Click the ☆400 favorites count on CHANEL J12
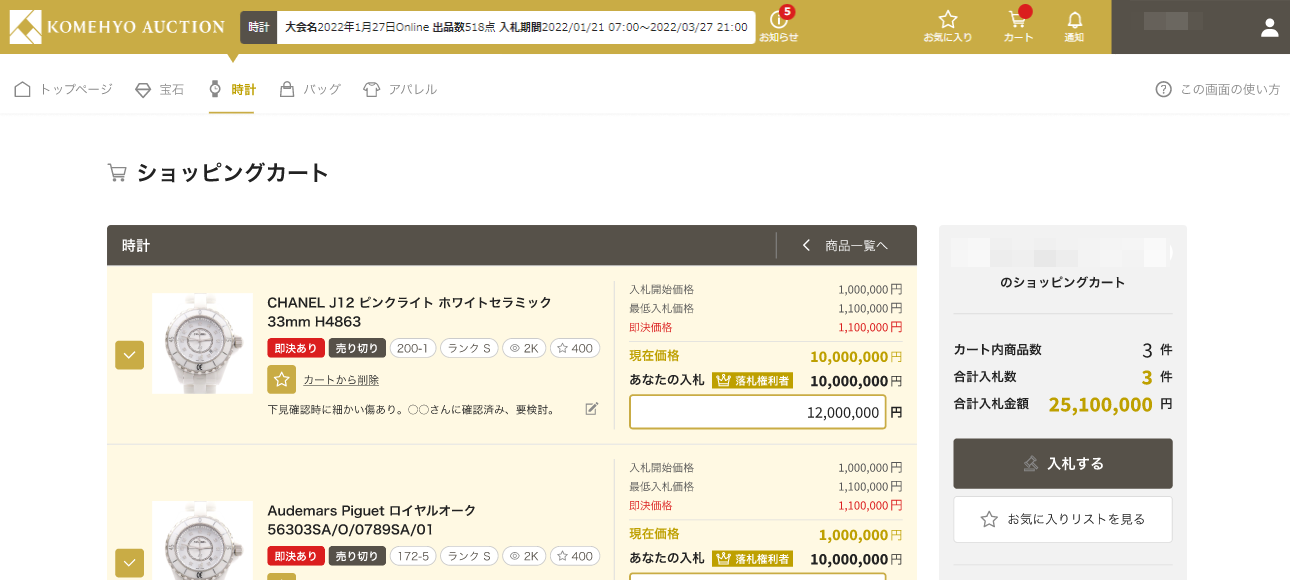Screen dimensions: 1290x580 click(x=575, y=349)
